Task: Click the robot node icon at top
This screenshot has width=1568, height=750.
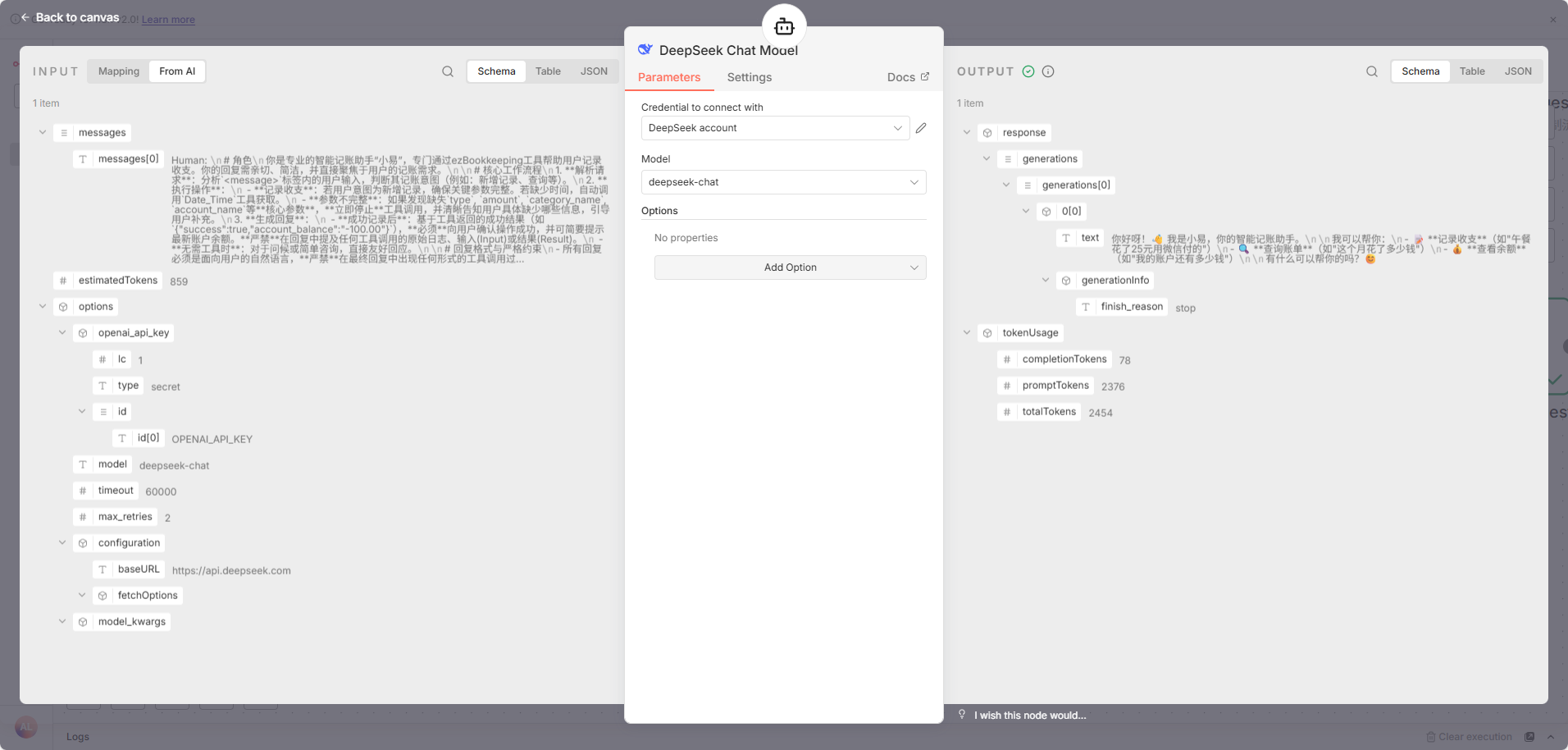Action: pyautogui.click(x=784, y=27)
